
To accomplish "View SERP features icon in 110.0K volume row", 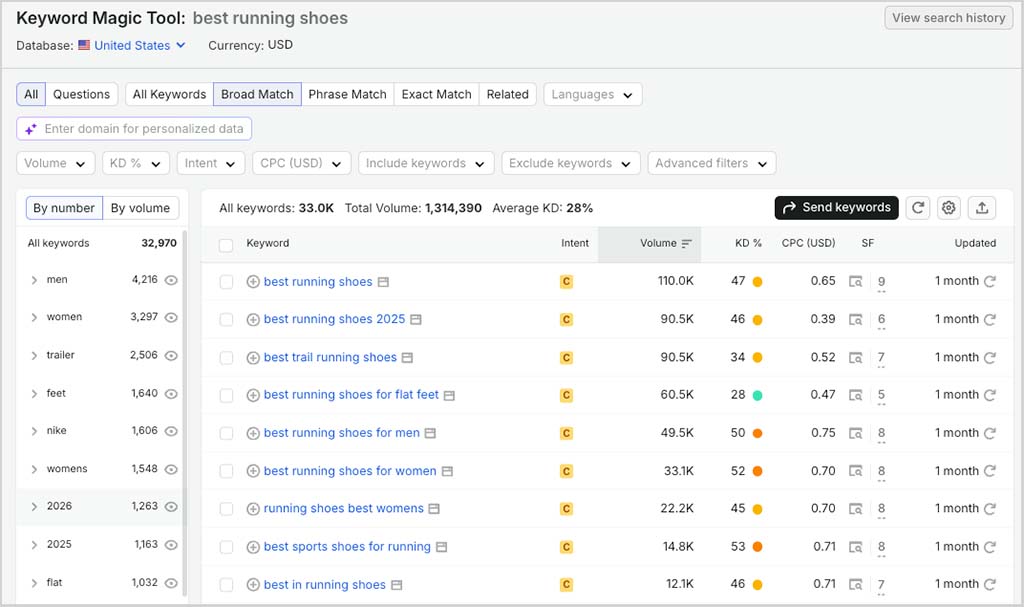I will pos(856,282).
